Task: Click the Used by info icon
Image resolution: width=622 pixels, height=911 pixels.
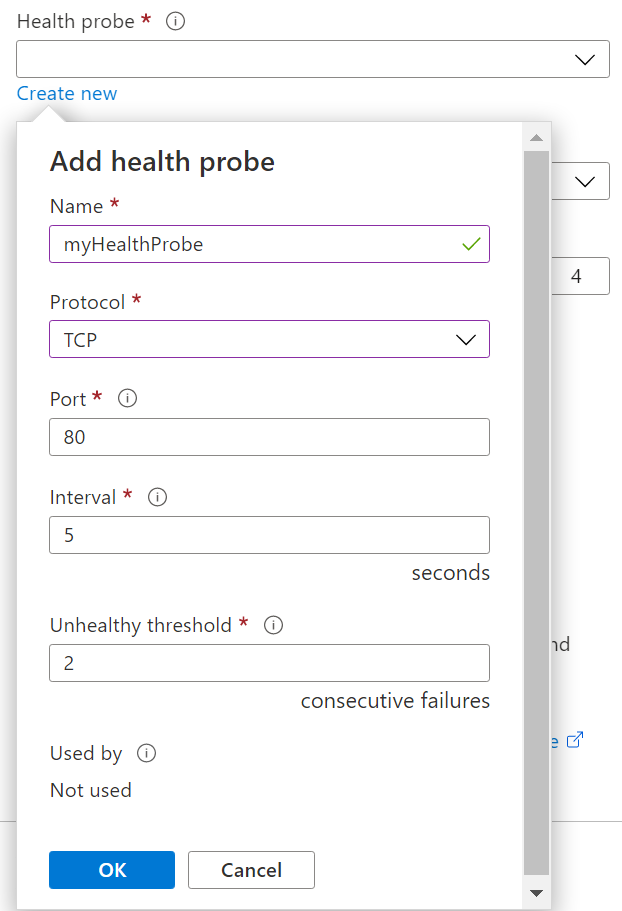Action: (146, 753)
